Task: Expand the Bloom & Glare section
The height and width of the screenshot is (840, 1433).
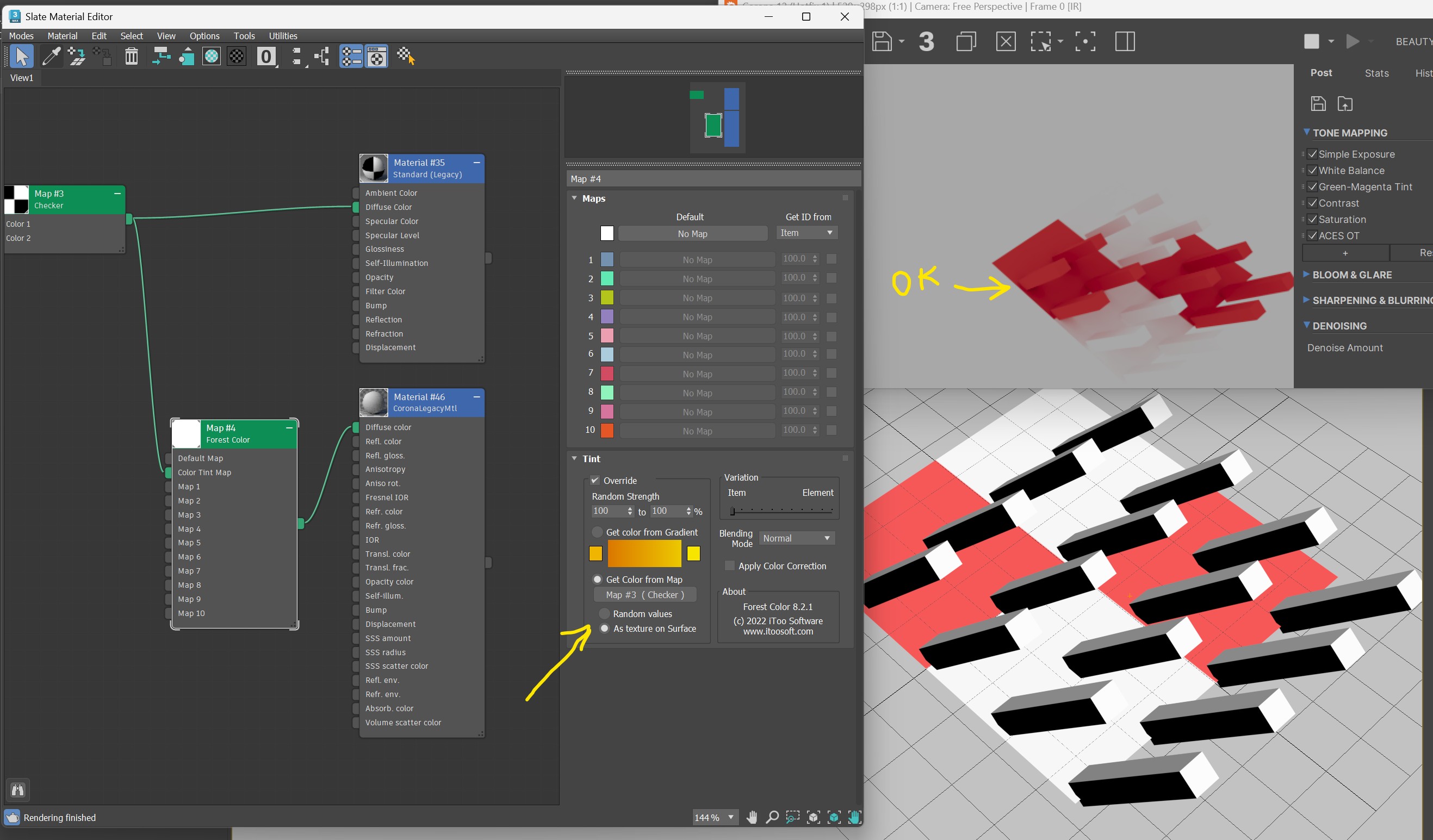Action: [x=1351, y=275]
